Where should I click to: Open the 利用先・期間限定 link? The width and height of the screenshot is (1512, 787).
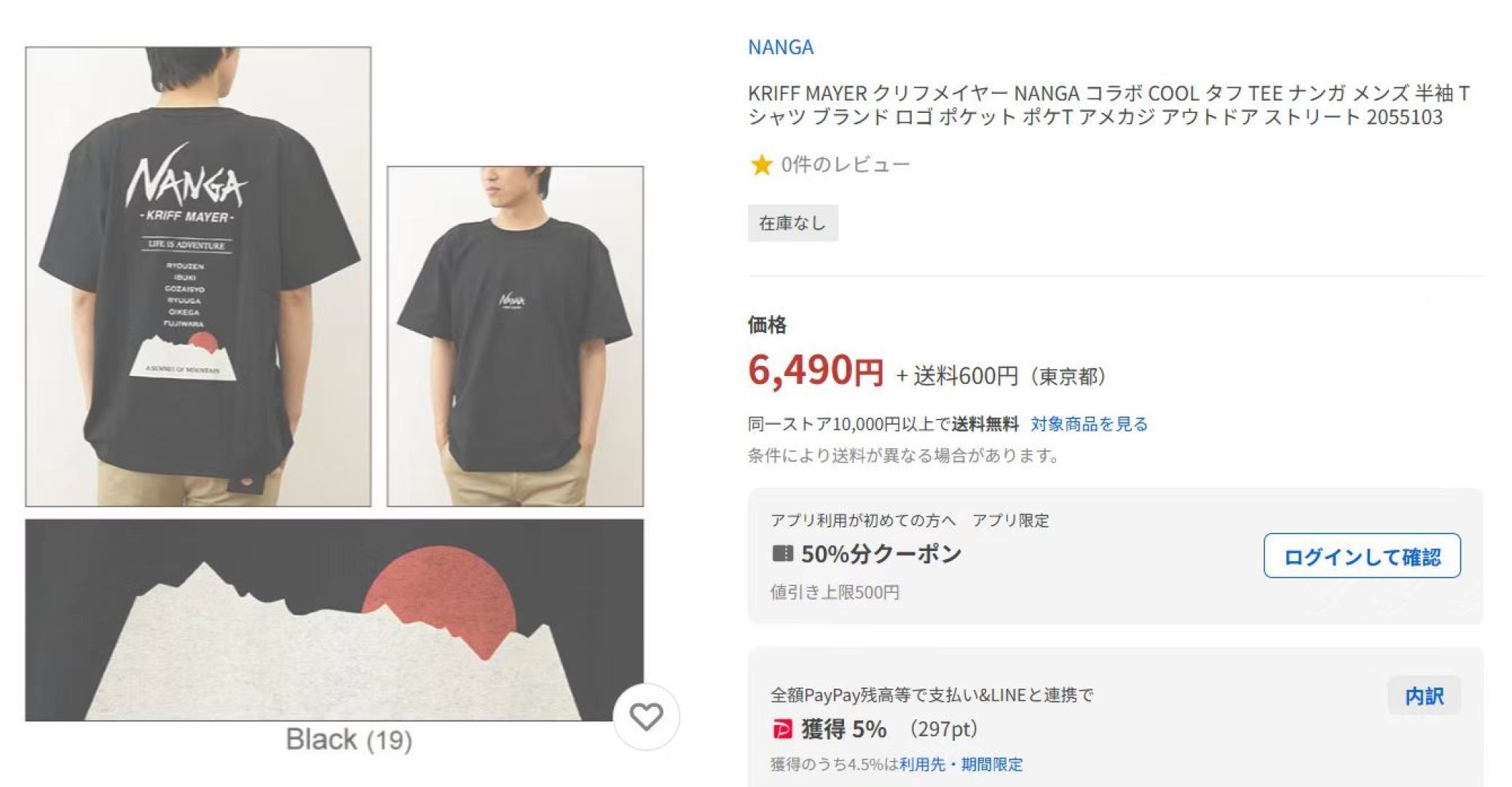[x=961, y=764]
